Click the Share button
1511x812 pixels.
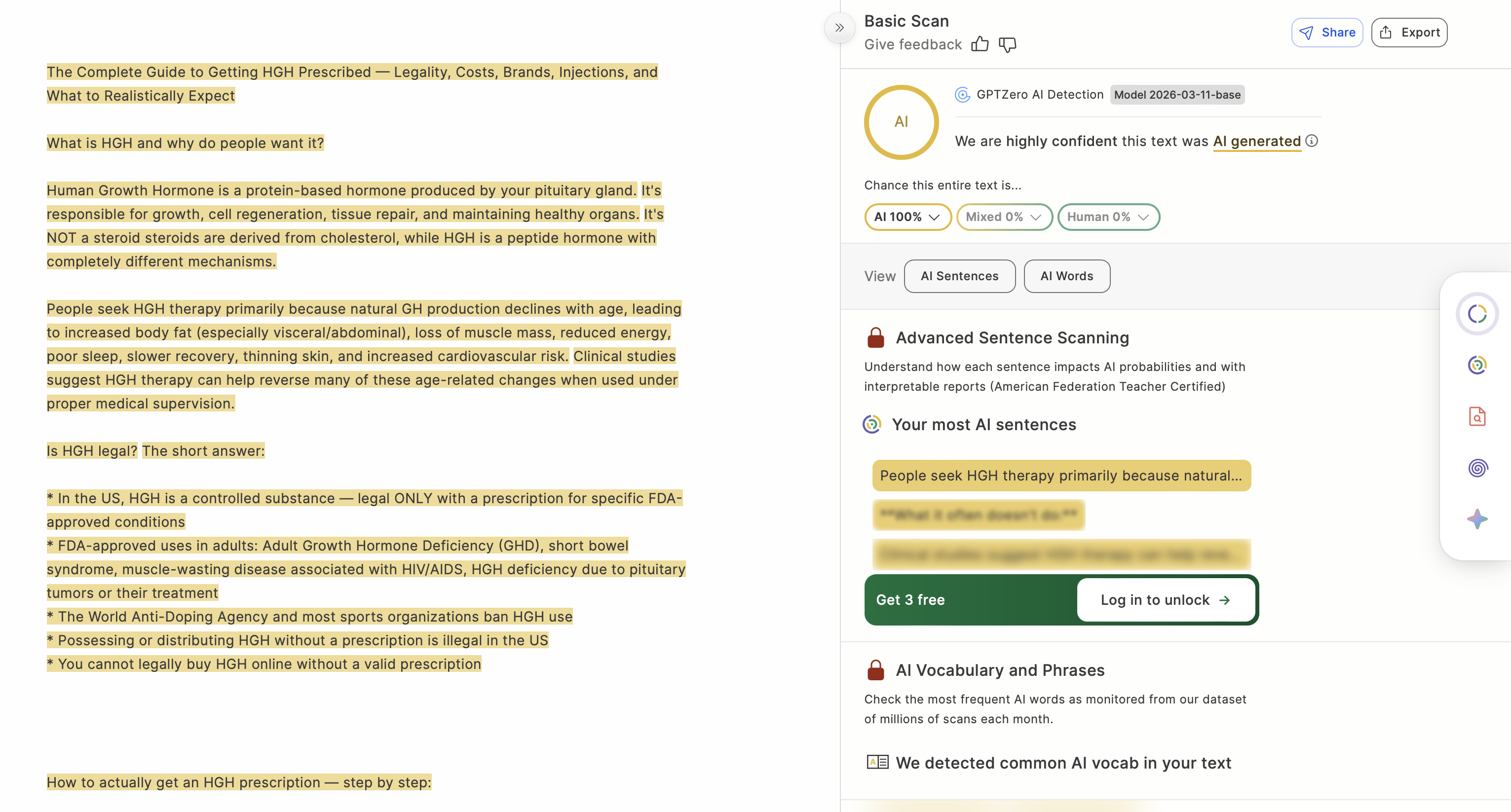click(x=1327, y=33)
